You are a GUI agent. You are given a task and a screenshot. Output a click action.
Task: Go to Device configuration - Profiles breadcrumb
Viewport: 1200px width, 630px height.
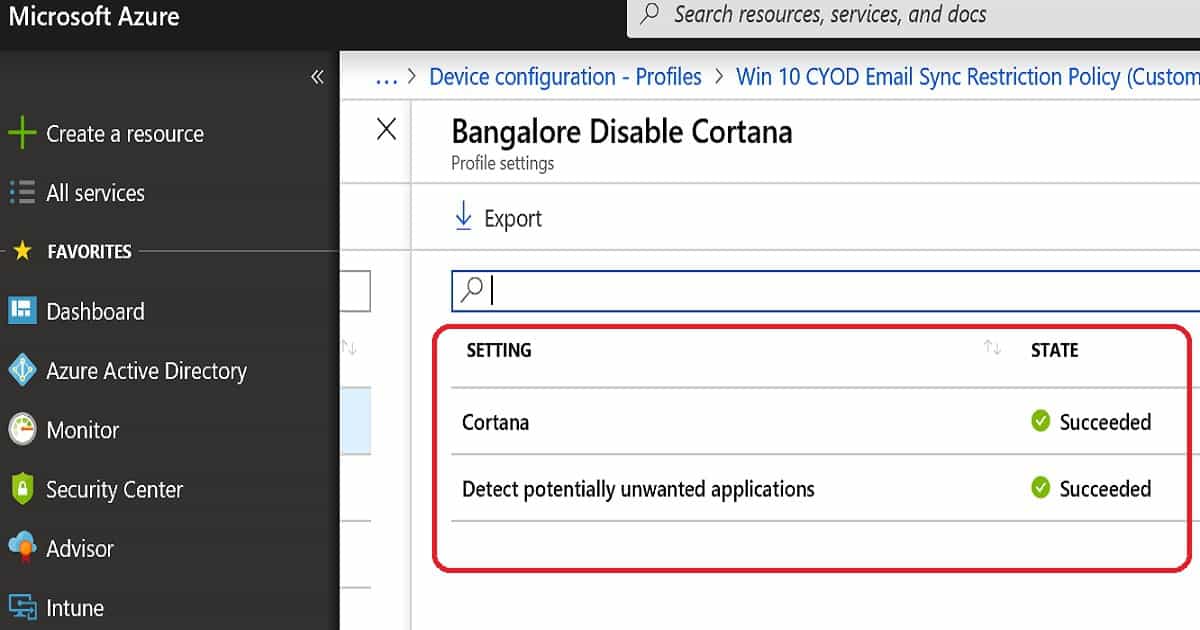(565, 77)
